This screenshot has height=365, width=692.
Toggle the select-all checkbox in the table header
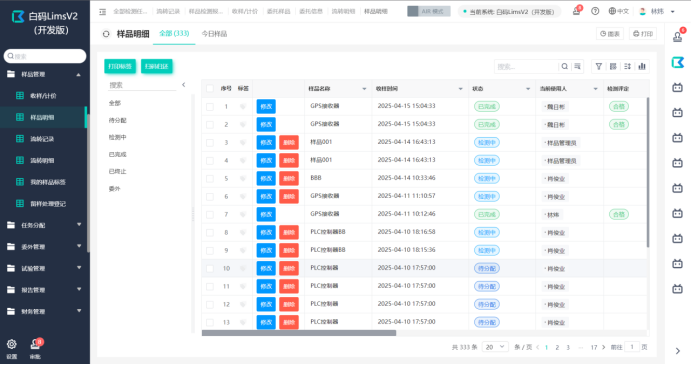210,89
